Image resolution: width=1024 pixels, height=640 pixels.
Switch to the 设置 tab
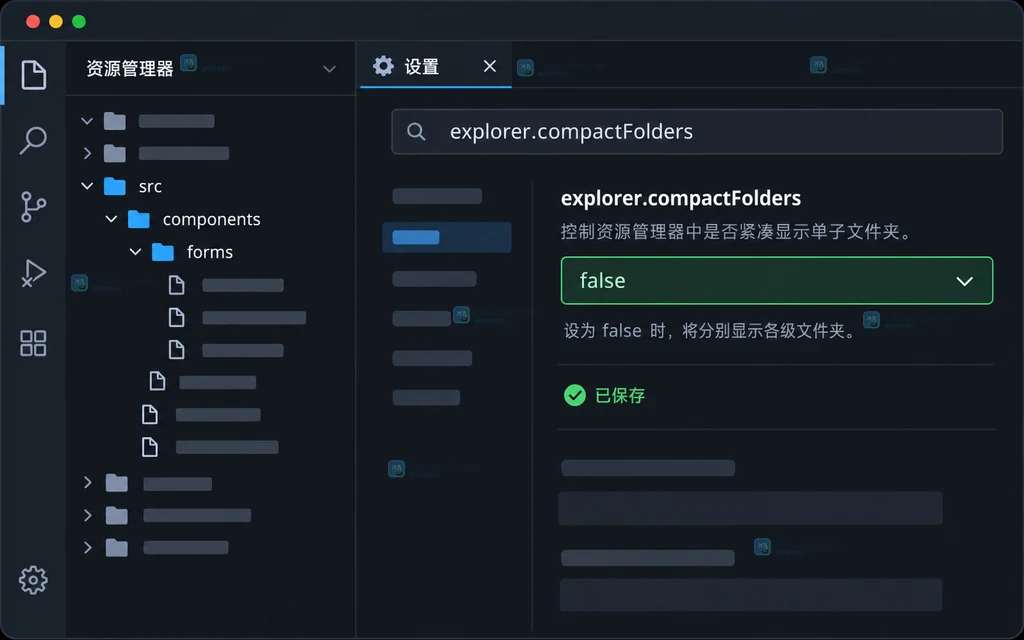tap(436, 66)
